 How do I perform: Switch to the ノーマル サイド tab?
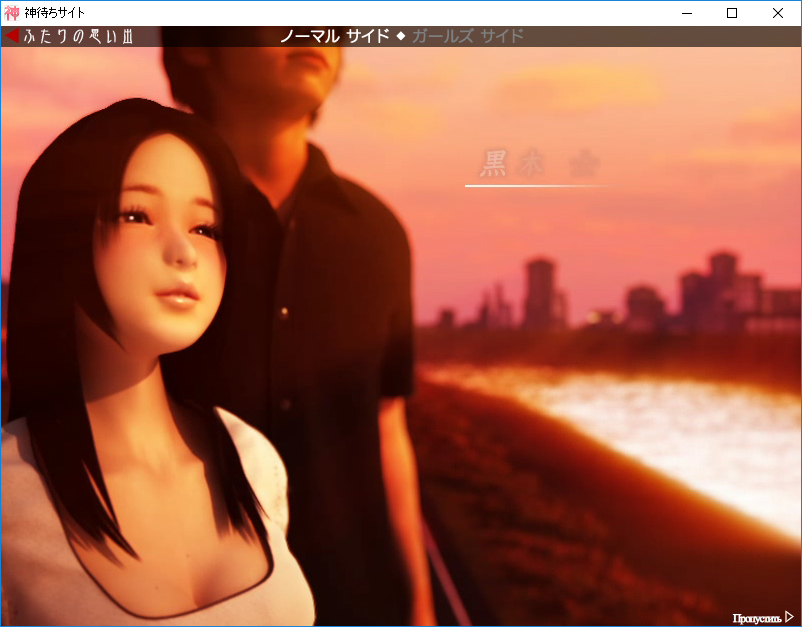pos(334,37)
